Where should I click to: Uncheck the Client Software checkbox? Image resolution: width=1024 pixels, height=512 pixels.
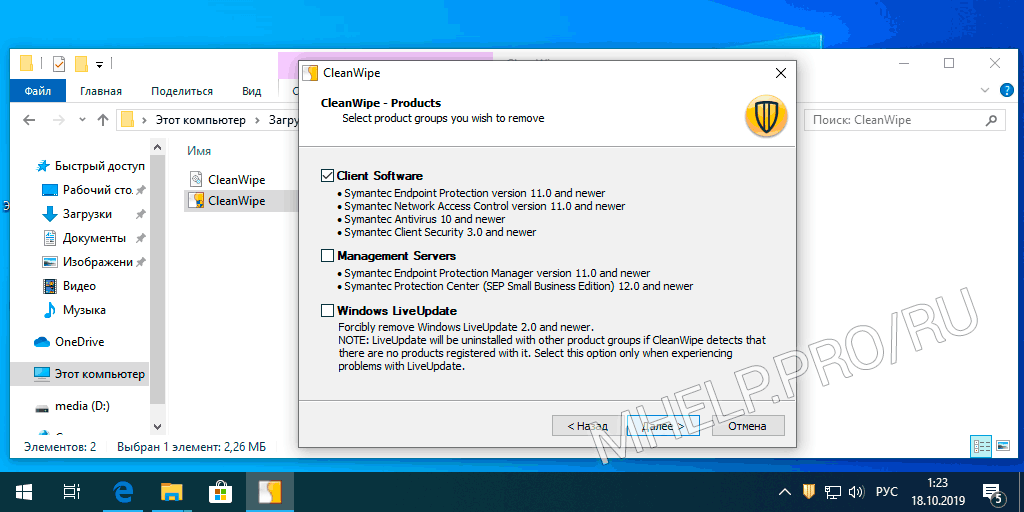tap(327, 176)
